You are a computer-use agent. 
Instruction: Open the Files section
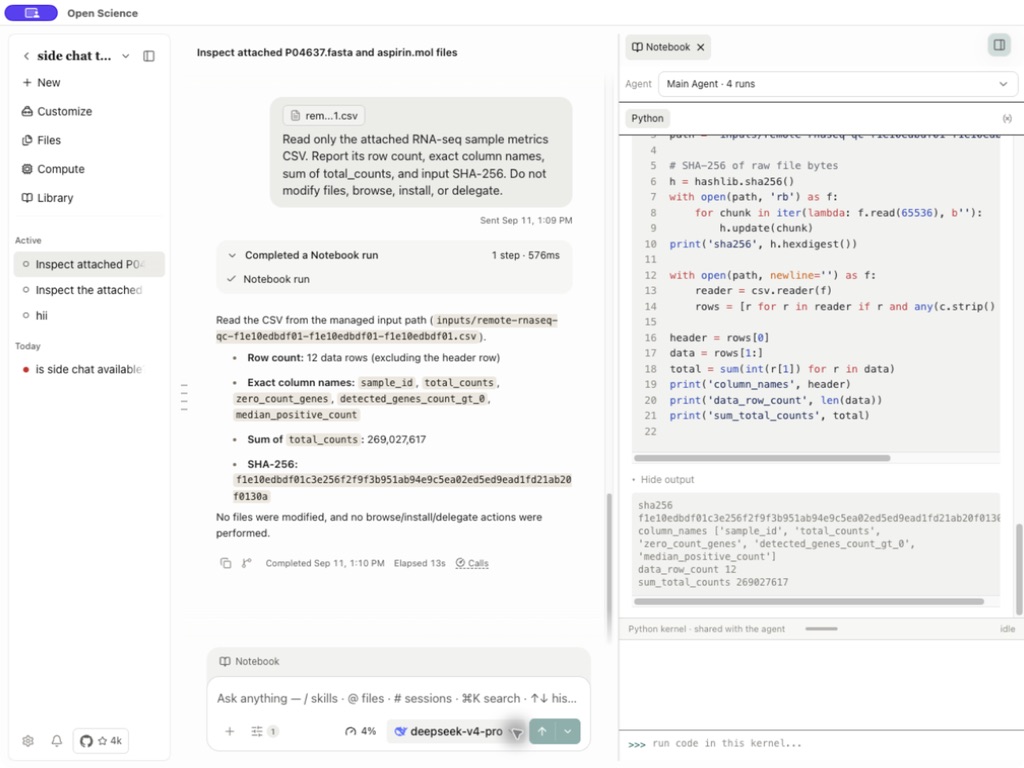click(41, 140)
